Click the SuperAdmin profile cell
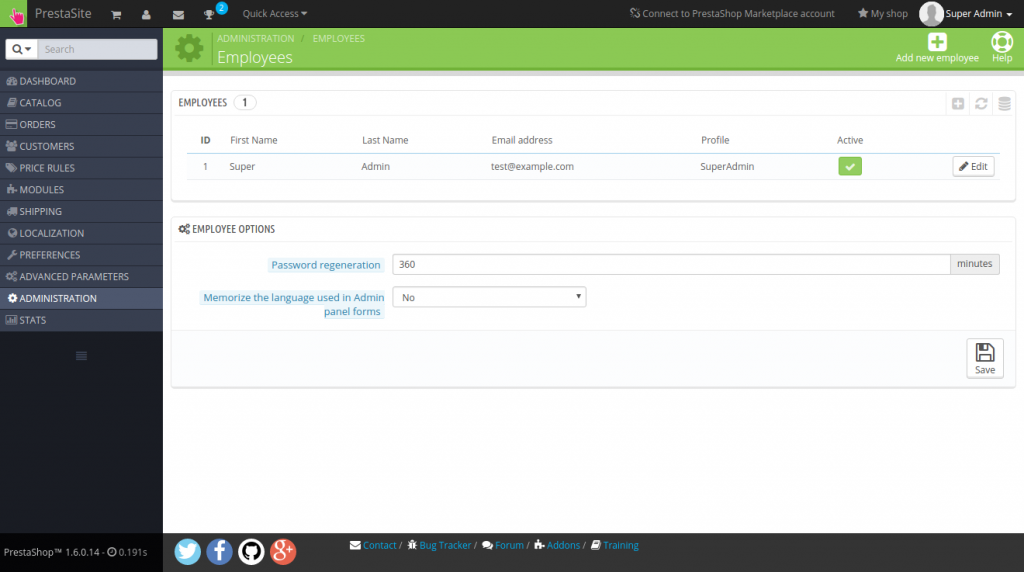 727,167
